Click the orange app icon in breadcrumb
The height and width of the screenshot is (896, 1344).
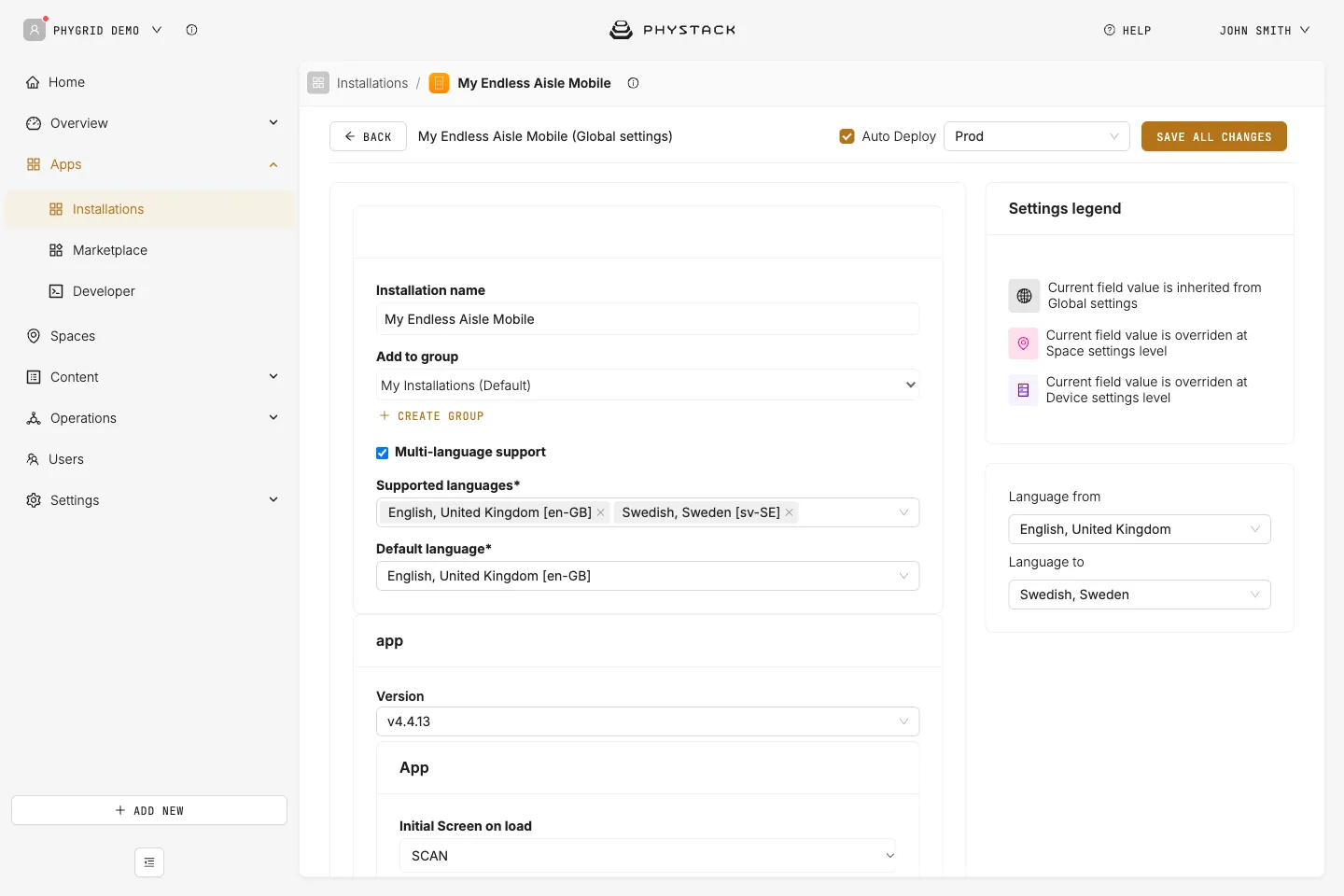439,83
